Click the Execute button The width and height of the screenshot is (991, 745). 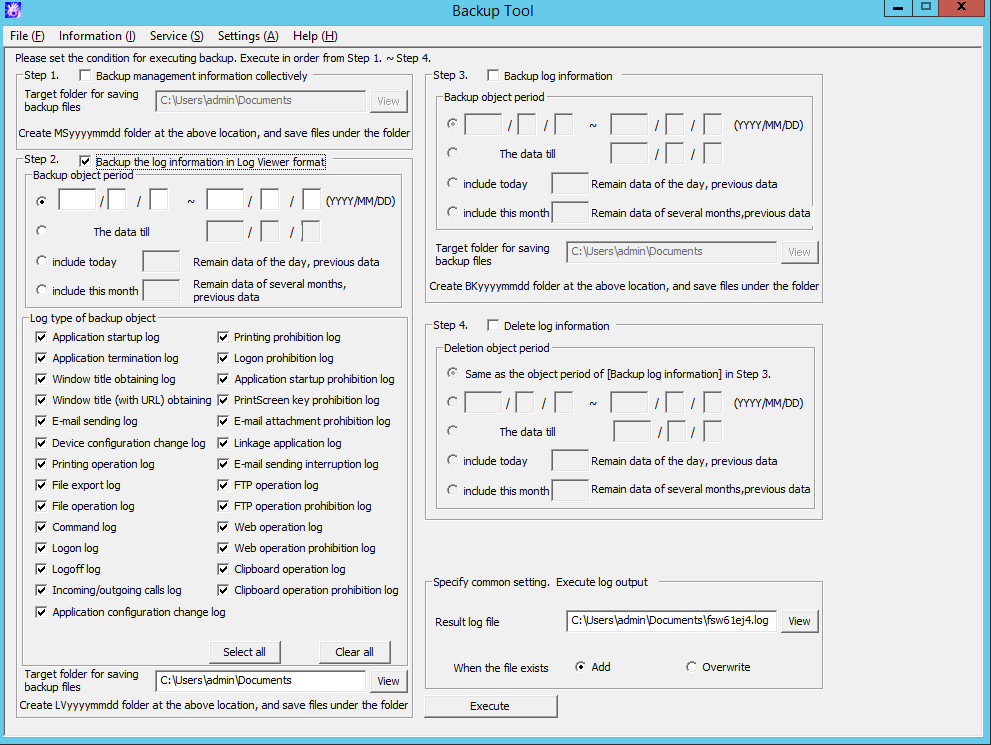(490, 706)
